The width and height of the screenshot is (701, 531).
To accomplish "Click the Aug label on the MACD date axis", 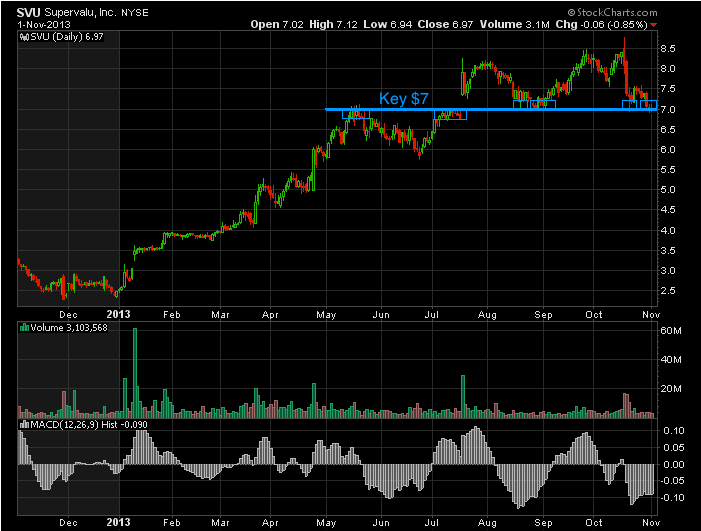I will (487, 523).
